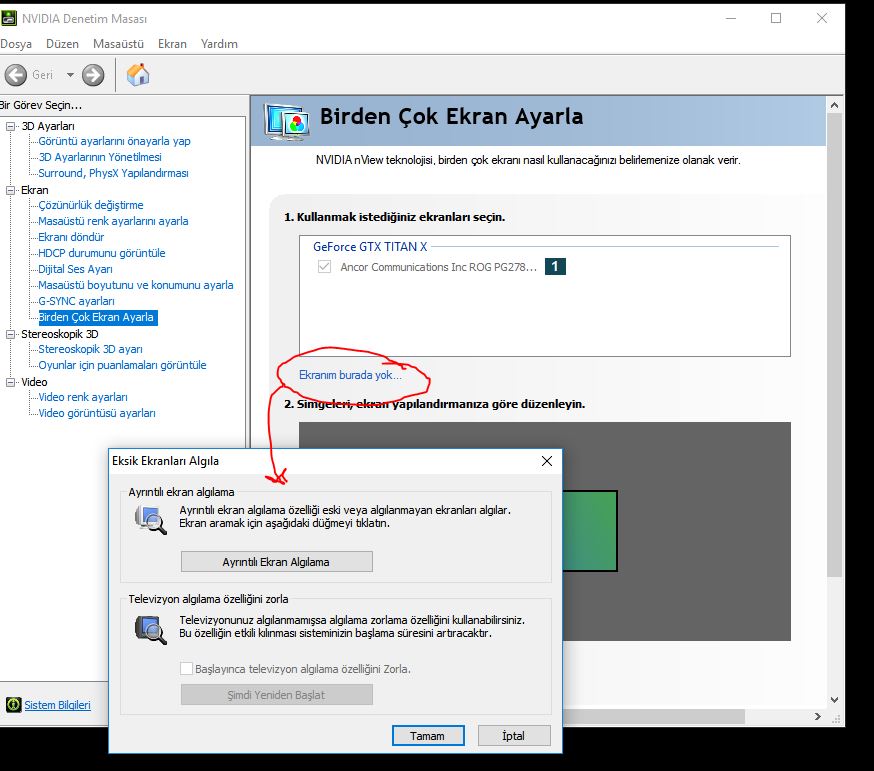Click the green display 1 arrangement thumbnail

coord(590,531)
